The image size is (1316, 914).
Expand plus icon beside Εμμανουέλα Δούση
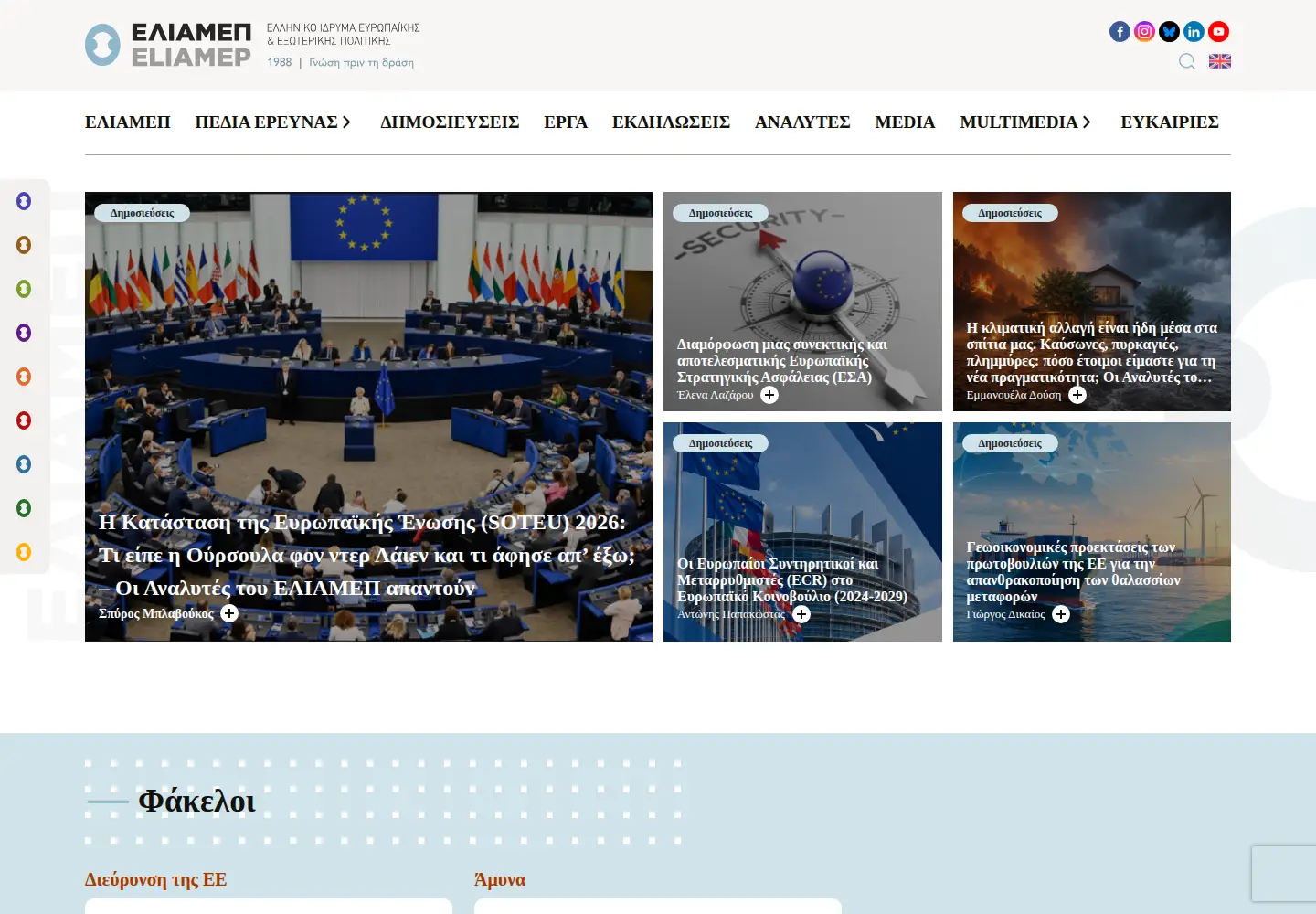(1077, 395)
